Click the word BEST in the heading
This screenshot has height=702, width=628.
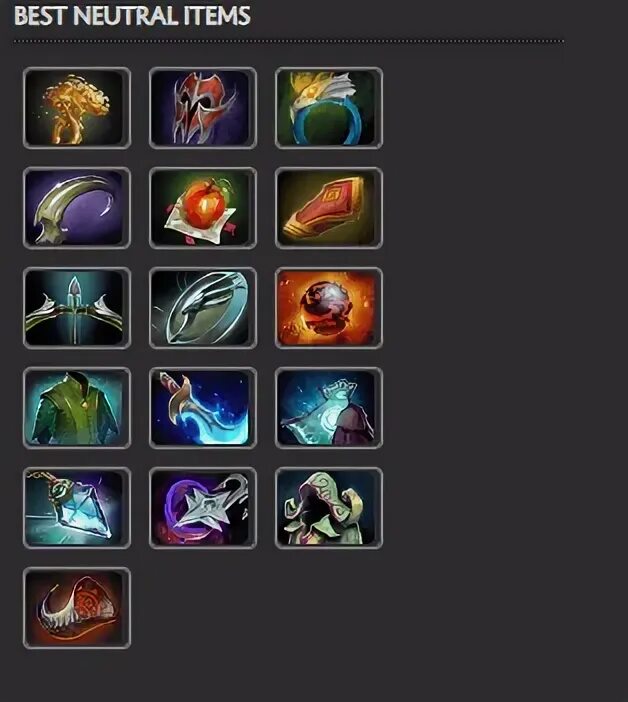pos(40,16)
